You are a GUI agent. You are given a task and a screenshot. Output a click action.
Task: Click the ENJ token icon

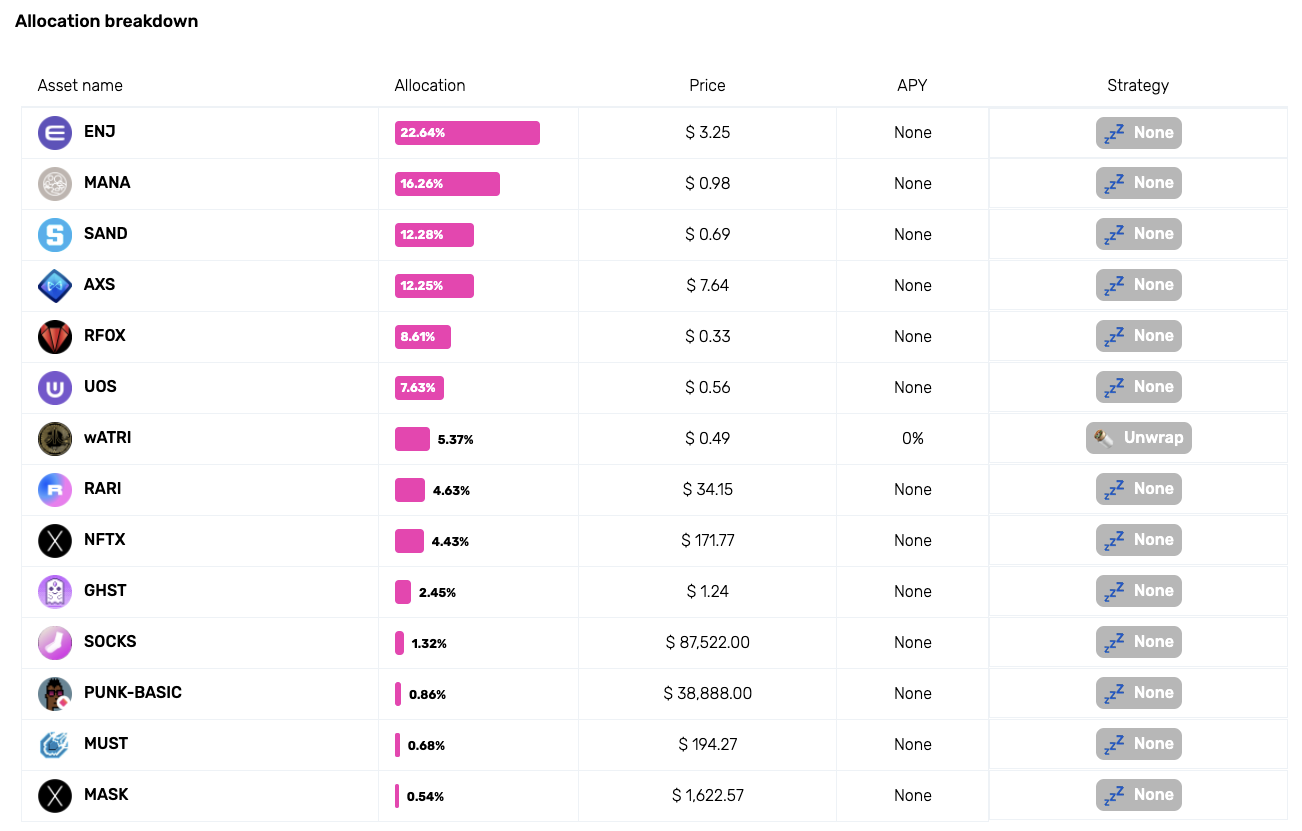[55, 133]
